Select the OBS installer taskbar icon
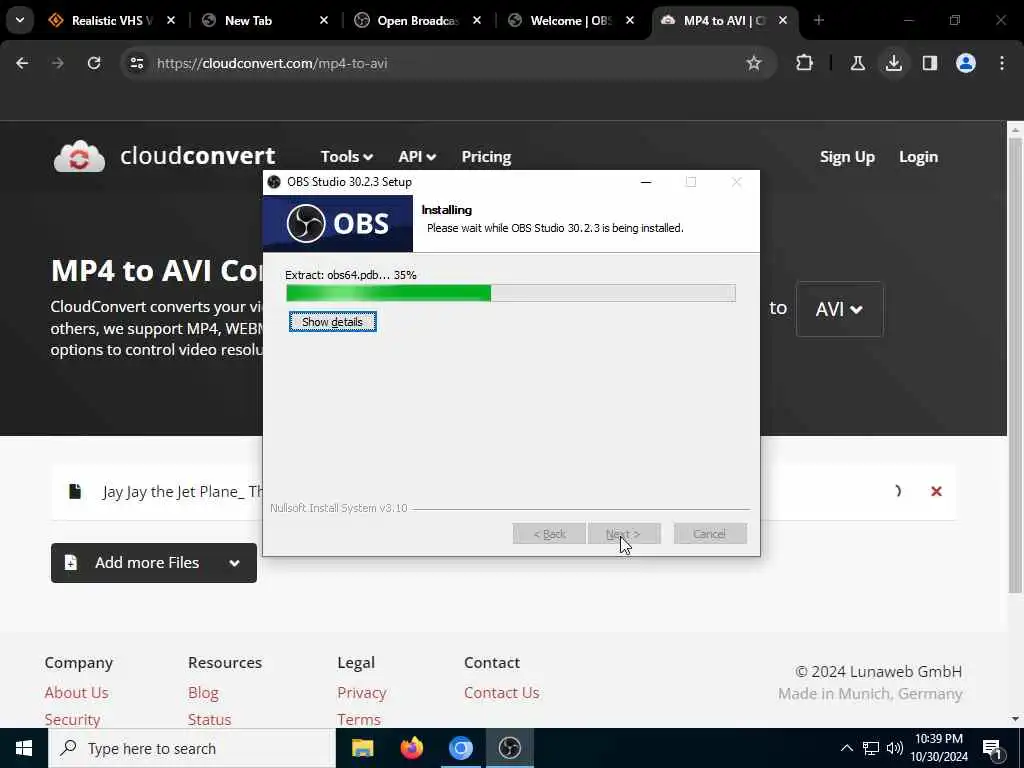The image size is (1024, 768). [509, 748]
